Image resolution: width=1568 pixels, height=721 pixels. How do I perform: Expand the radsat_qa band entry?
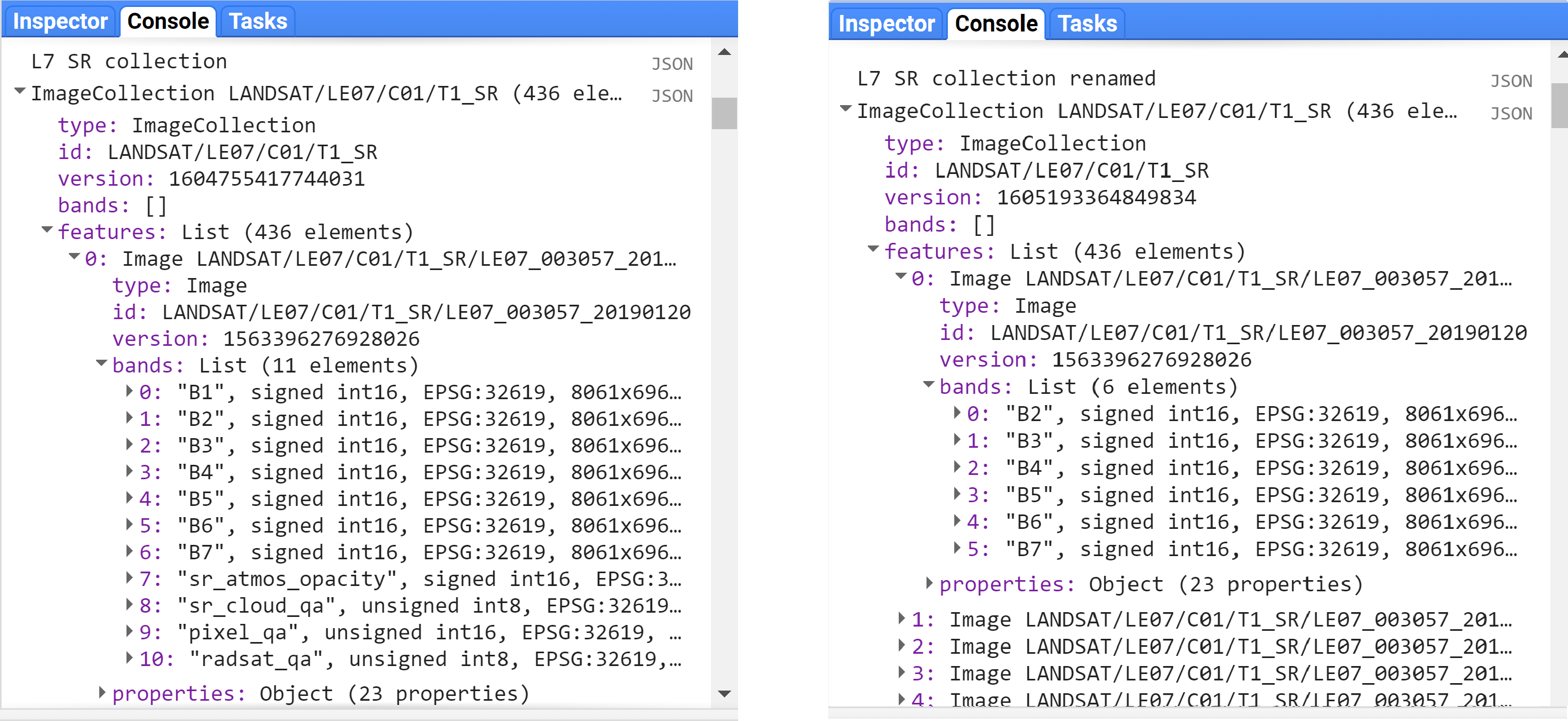pyautogui.click(x=129, y=657)
